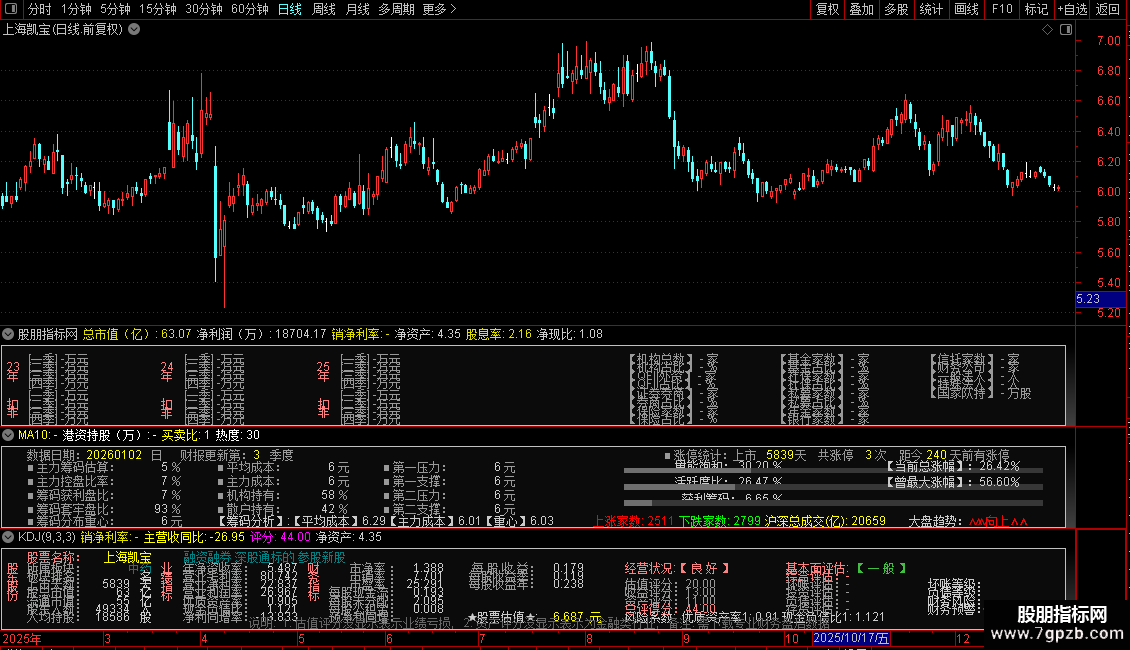1130x650 pixels.
Task: Click the 上涨家数: 2511 text
Action: tap(634, 521)
